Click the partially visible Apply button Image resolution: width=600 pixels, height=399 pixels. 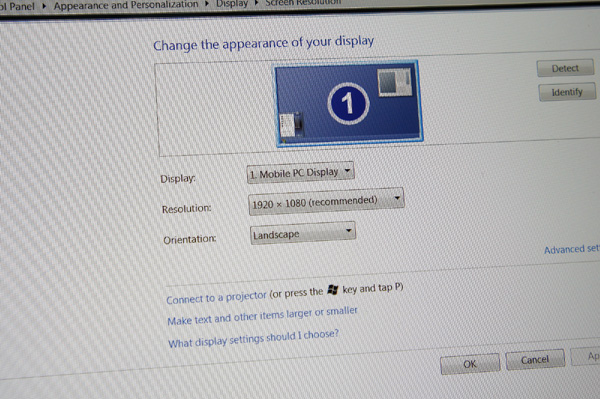585,357
